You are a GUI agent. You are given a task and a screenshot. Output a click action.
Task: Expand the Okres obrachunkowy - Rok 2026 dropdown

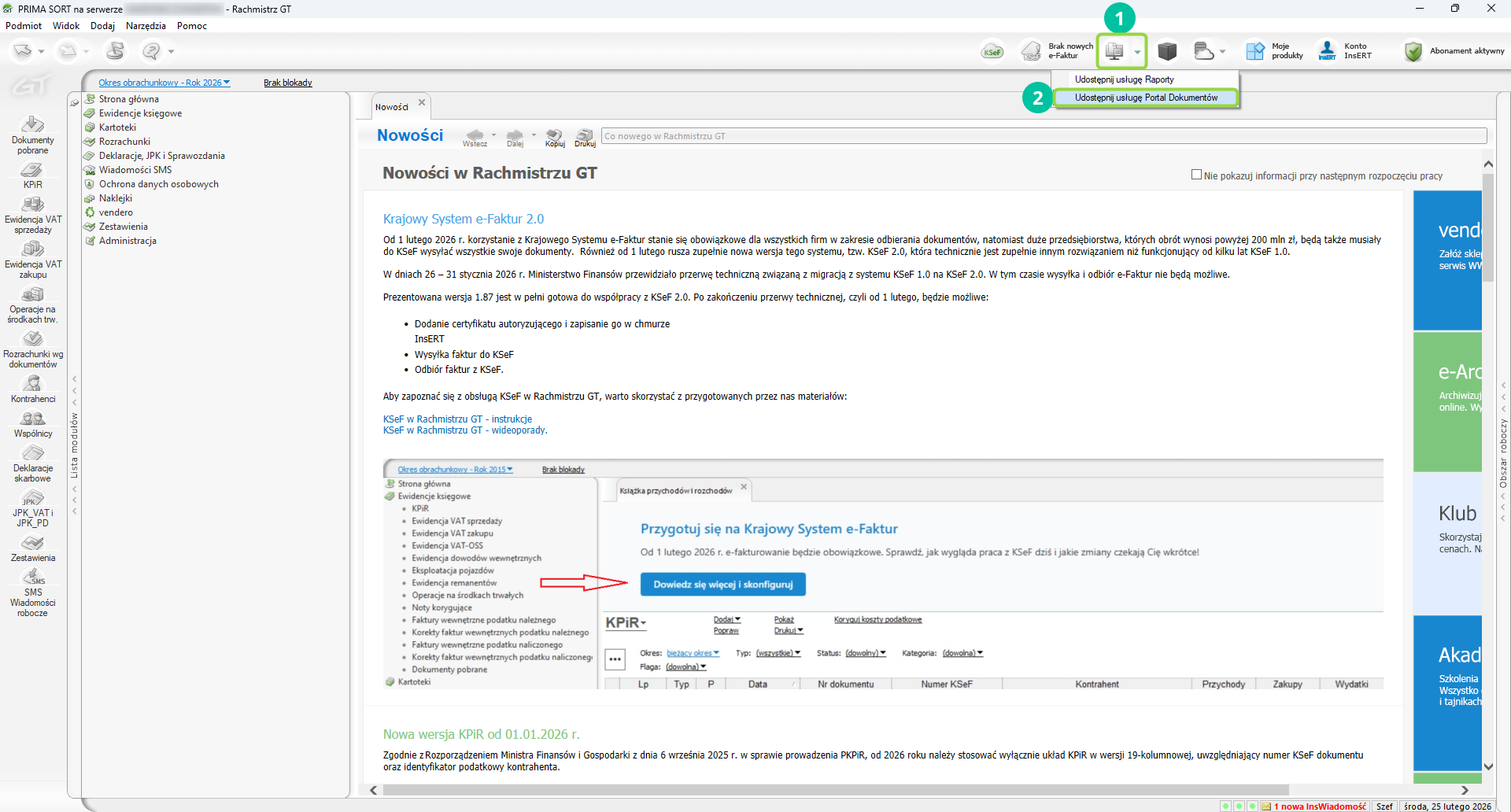164,83
